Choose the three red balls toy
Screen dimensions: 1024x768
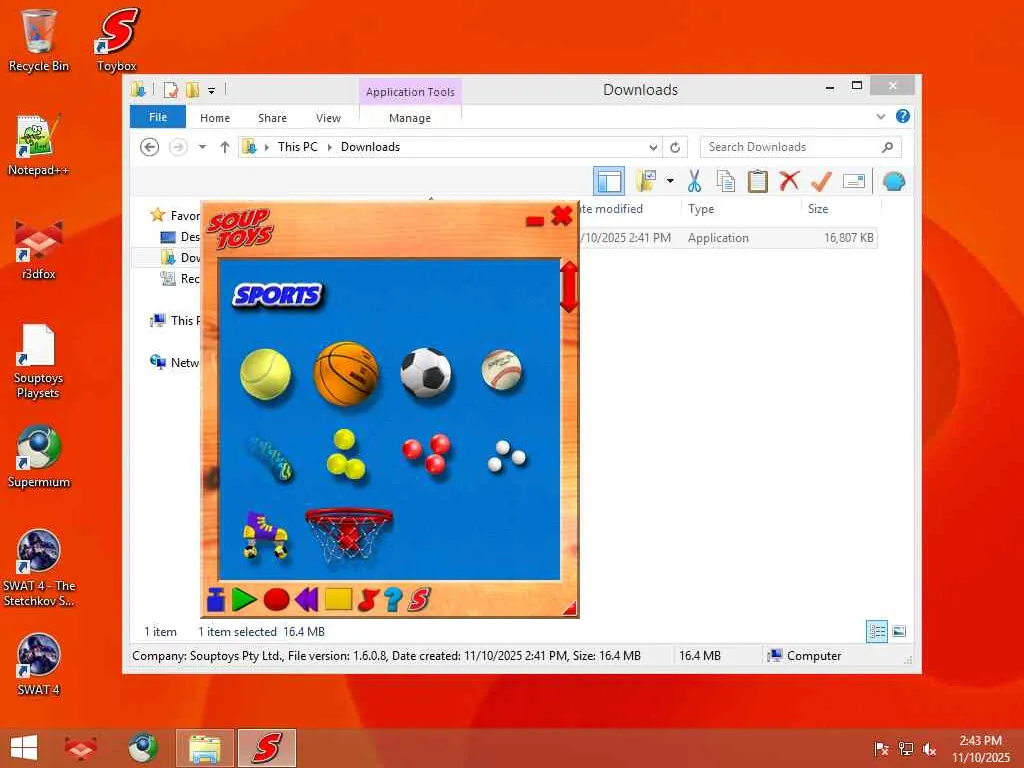(427, 453)
